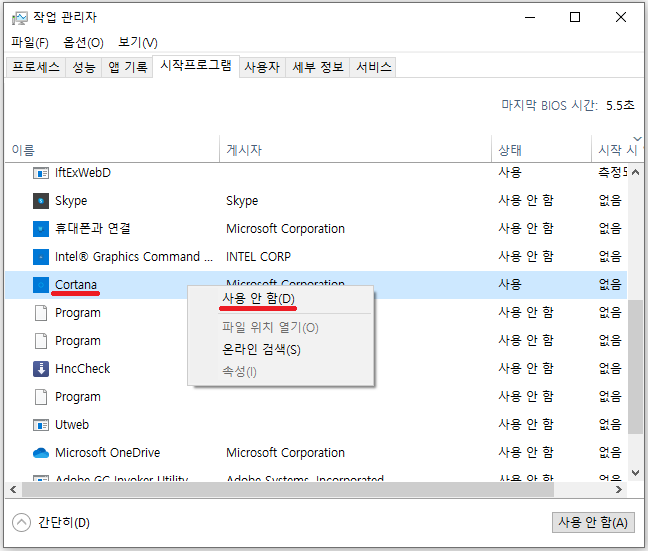
Task: Click the Microsoft OneDrive cloud icon
Action: tap(40, 453)
